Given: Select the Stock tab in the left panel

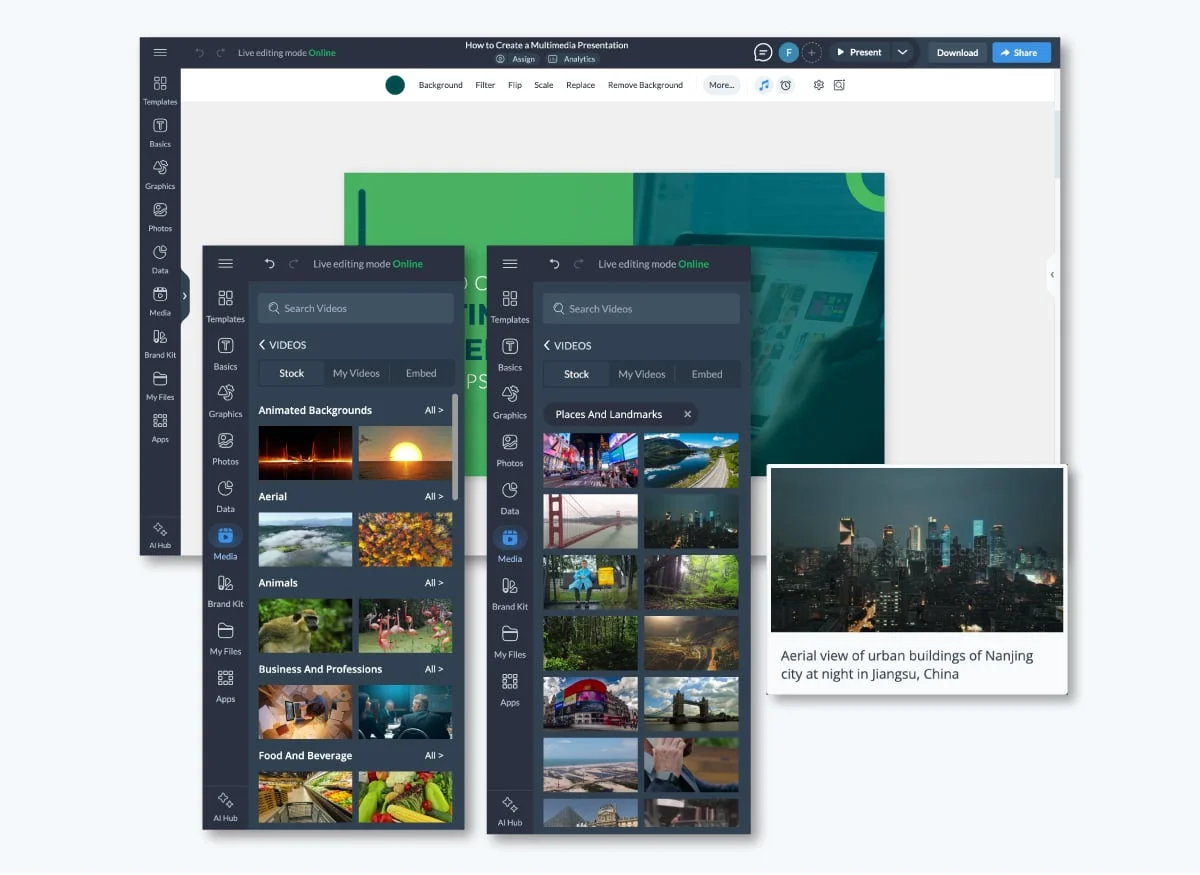Looking at the screenshot, I should 291,373.
